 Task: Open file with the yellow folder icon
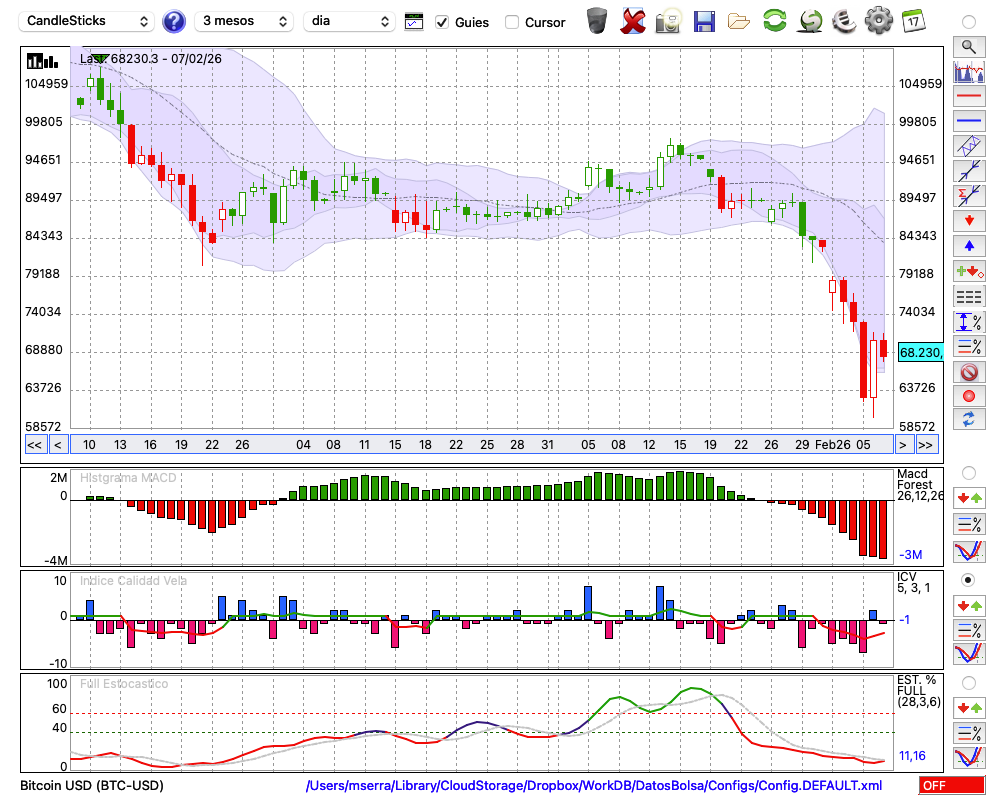point(739,22)
